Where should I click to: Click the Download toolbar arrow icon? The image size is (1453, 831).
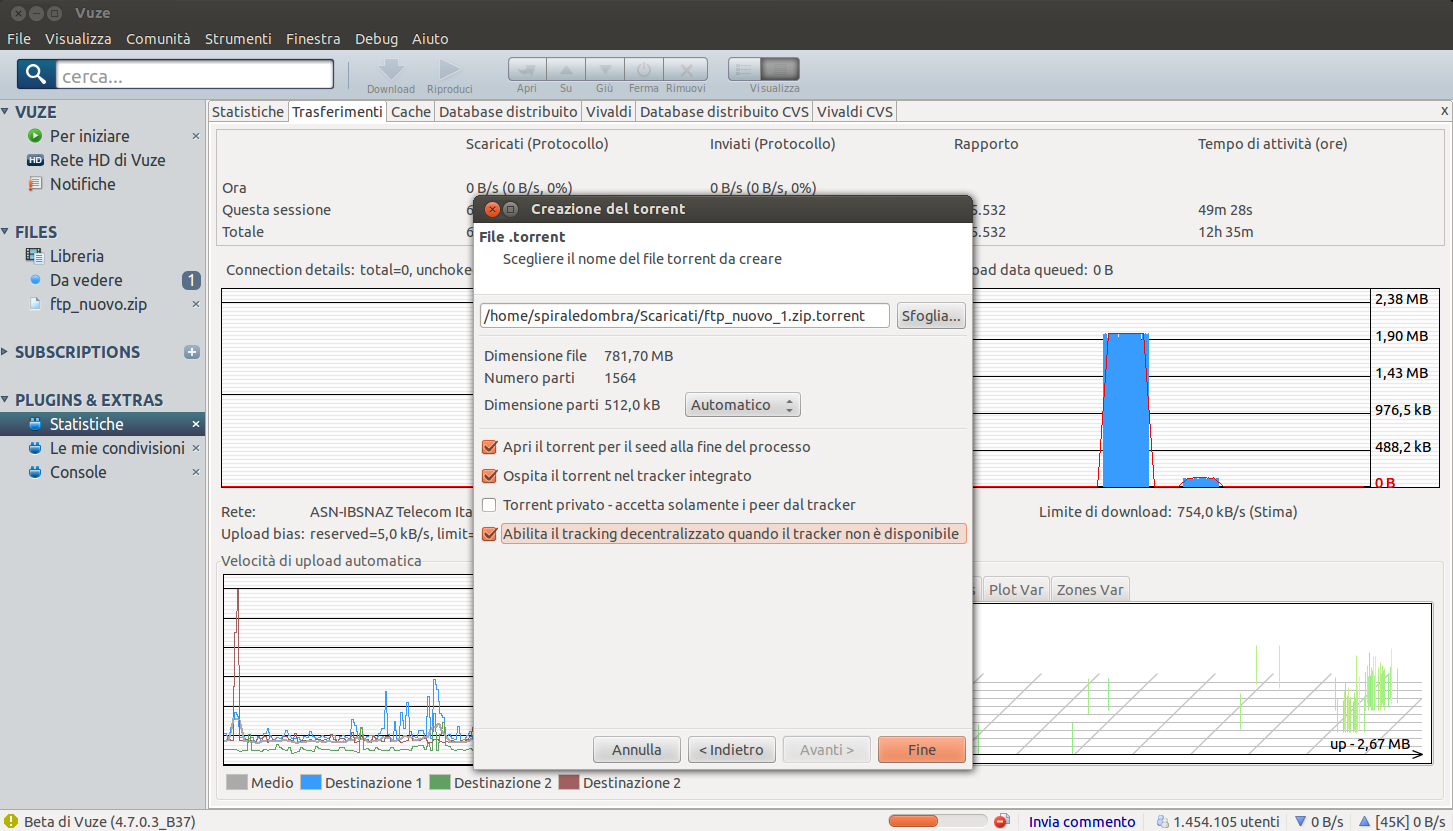(x=391, y=70)
